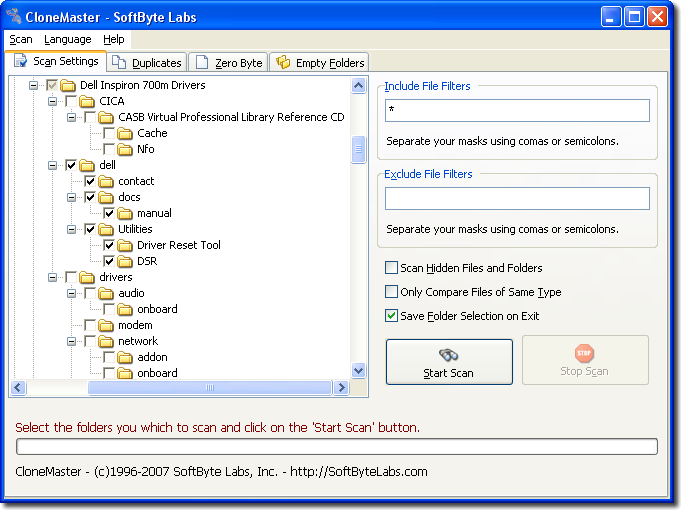Click the Utilities folder icon

pos(106,229)
